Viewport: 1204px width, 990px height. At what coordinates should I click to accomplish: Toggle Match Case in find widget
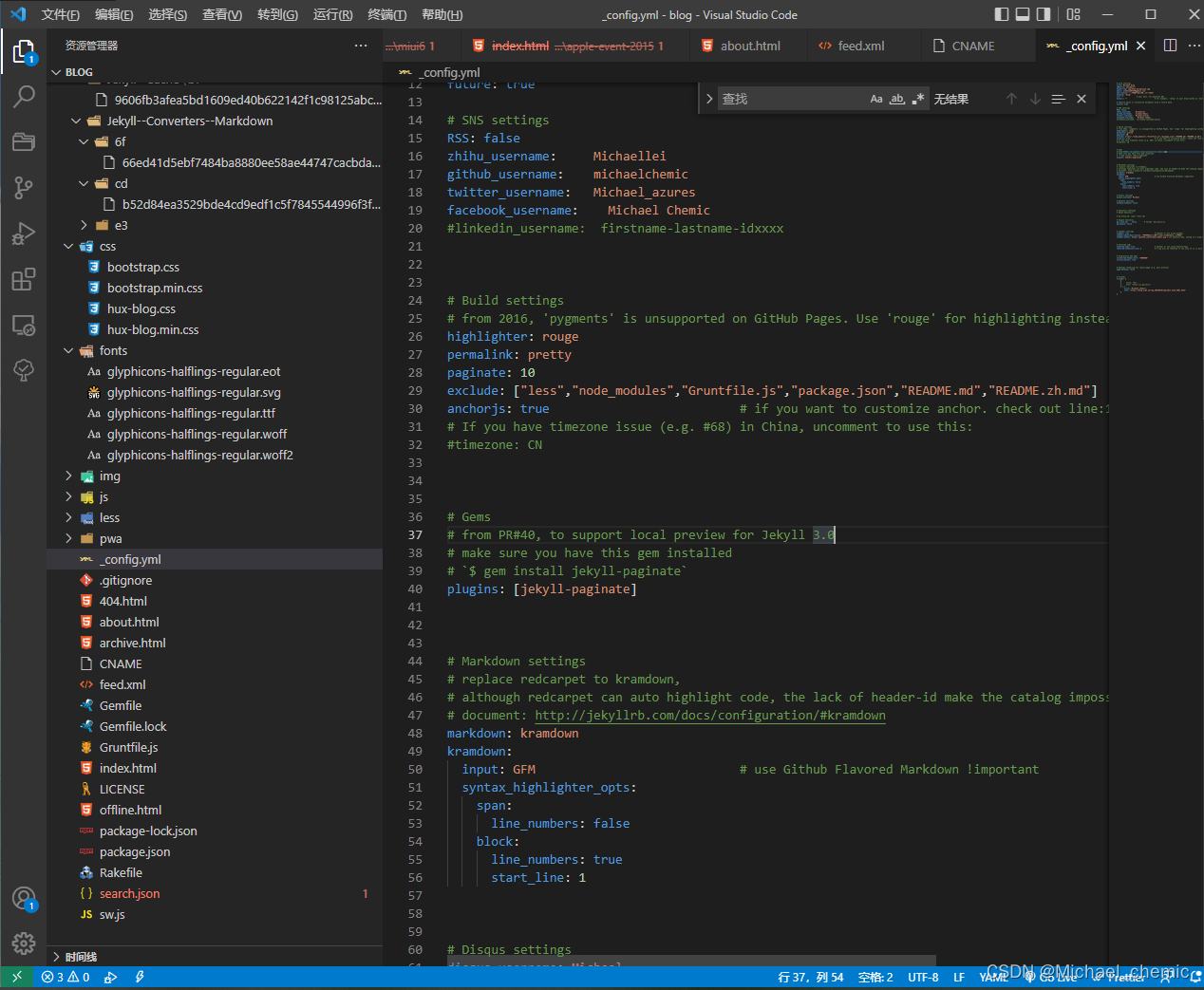coord(876,99)
